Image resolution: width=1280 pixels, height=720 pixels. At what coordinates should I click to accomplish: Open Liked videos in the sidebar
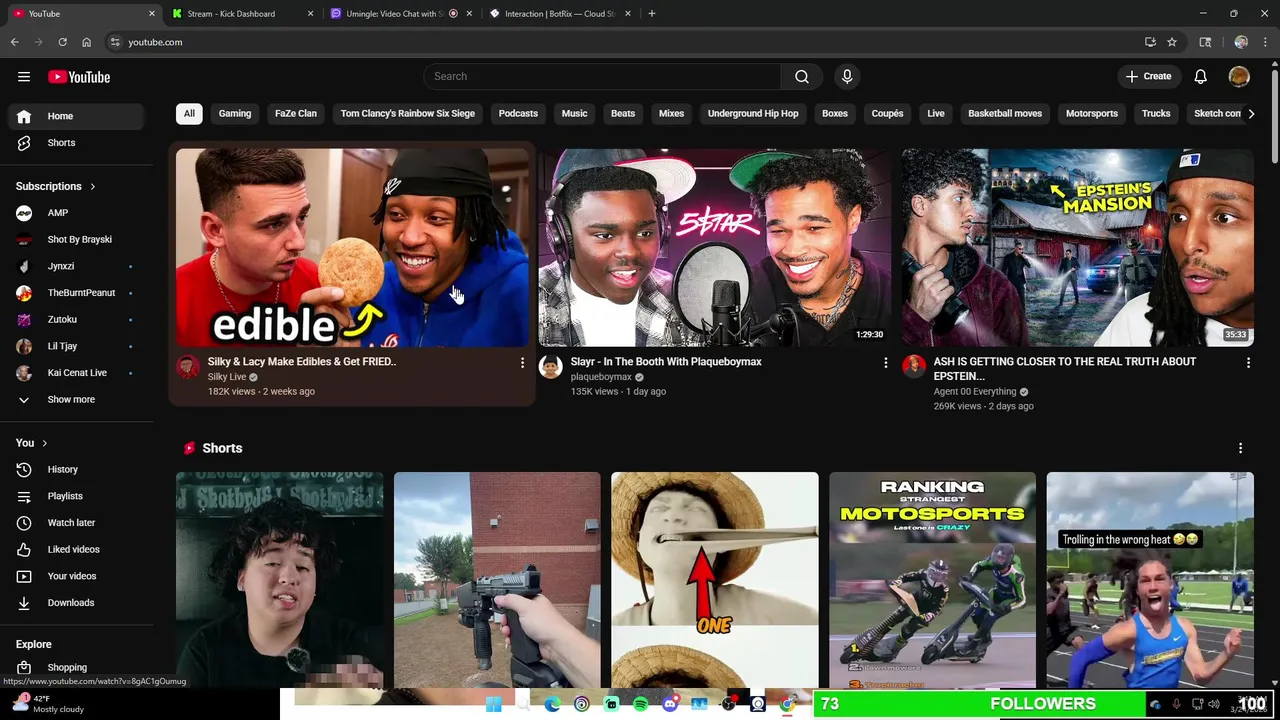pos(76,549)
